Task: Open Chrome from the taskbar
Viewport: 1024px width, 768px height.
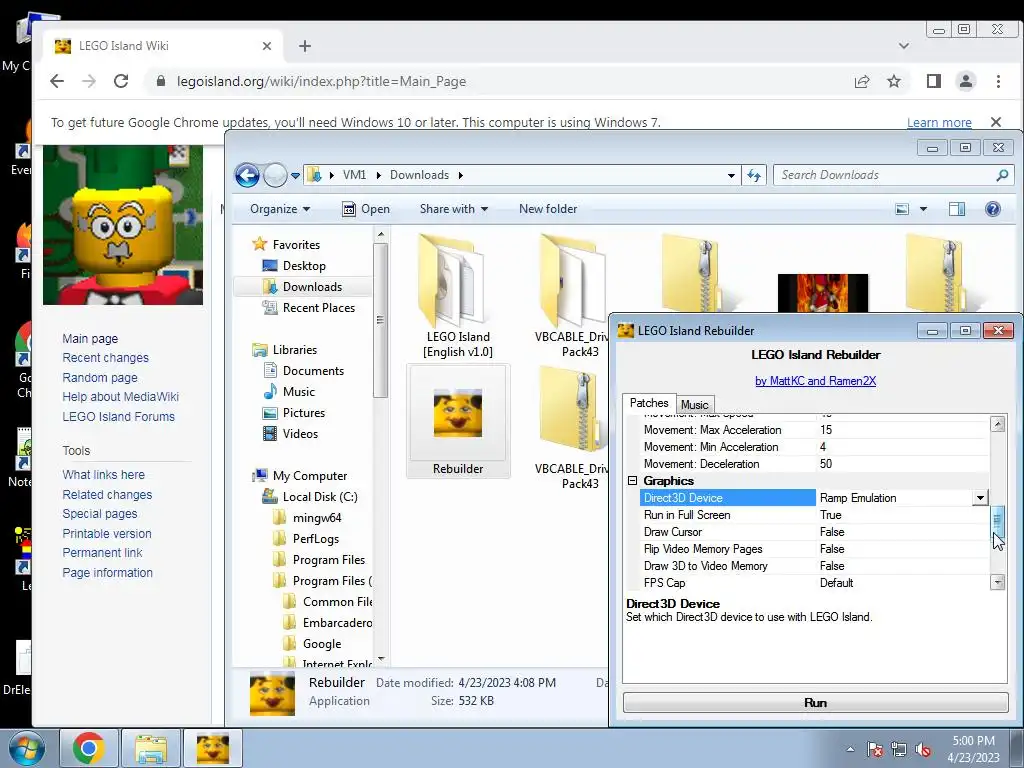Action: 89,748
